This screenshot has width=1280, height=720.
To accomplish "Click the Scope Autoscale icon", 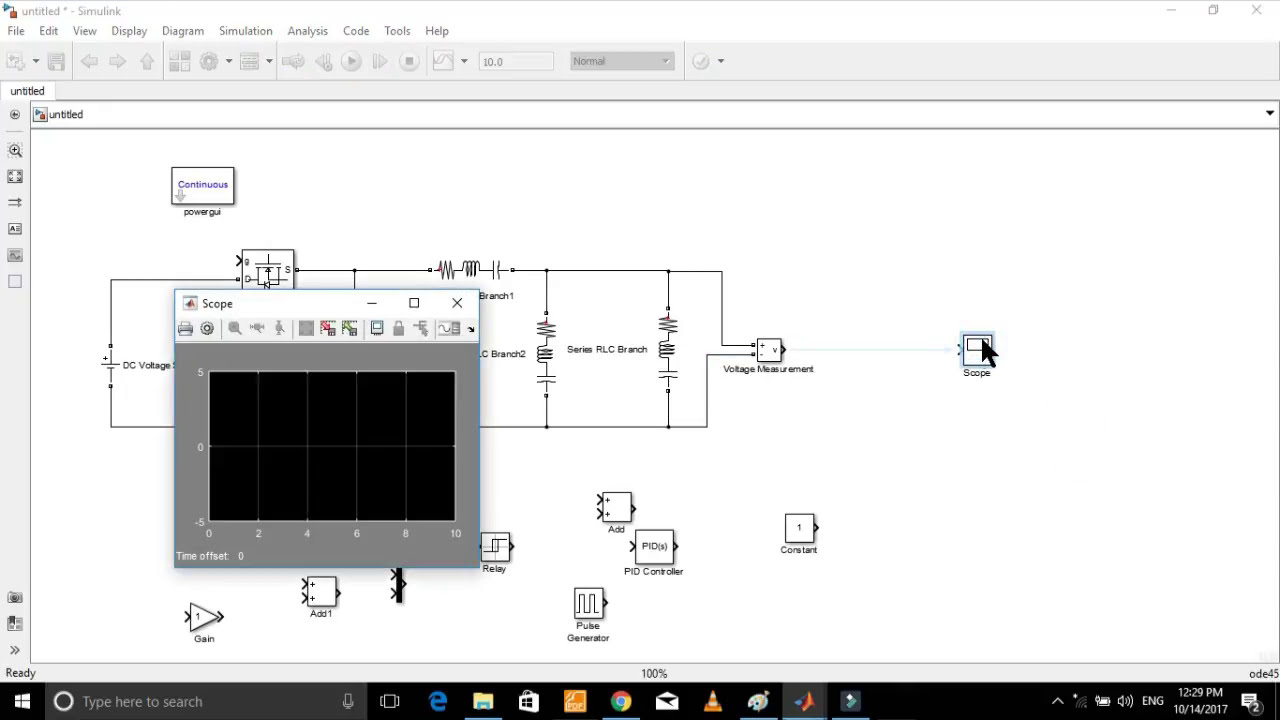I will click(306, 328).
